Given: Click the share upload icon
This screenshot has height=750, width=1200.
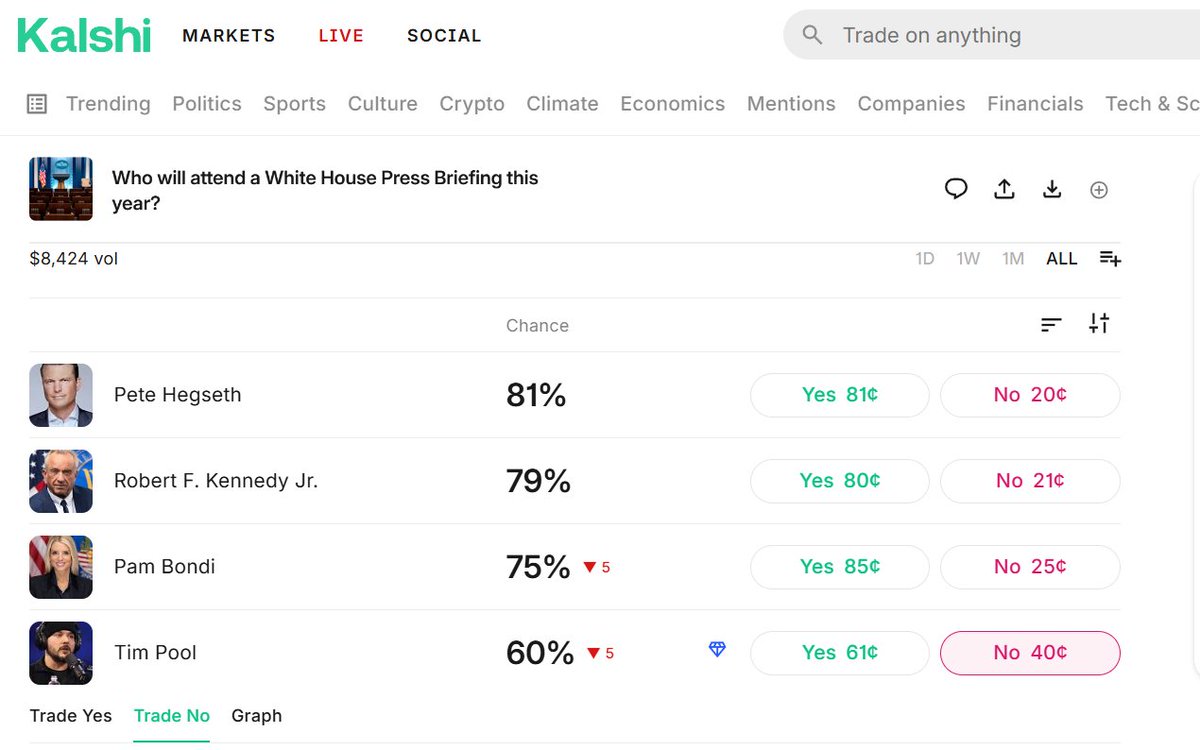Looking at the screenshot, I should [1004, 189].
